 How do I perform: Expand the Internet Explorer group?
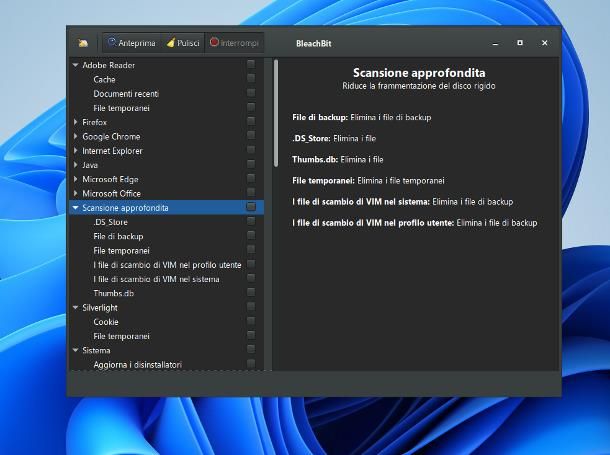[75, 150]
